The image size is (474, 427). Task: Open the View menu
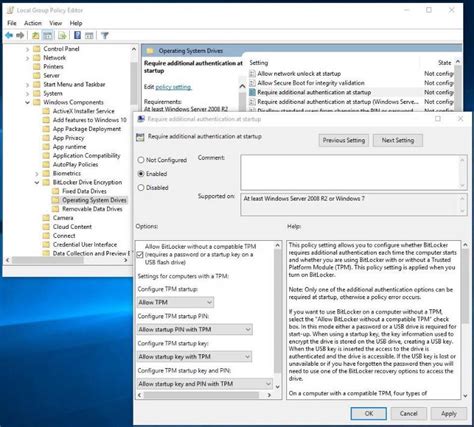[55, 23]
